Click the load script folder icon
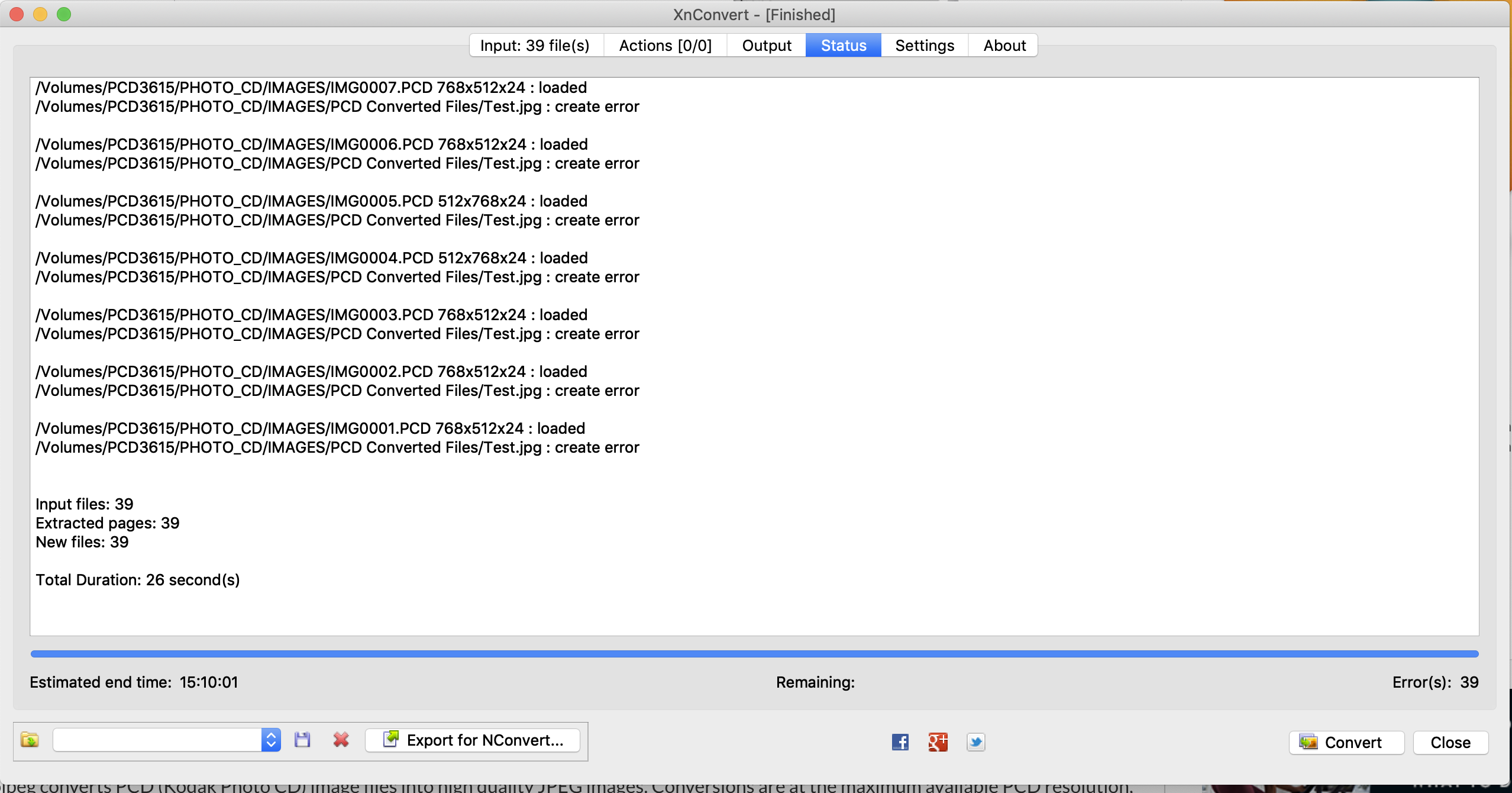Viewport: 1512px width, 793px height. click(30, 740)
